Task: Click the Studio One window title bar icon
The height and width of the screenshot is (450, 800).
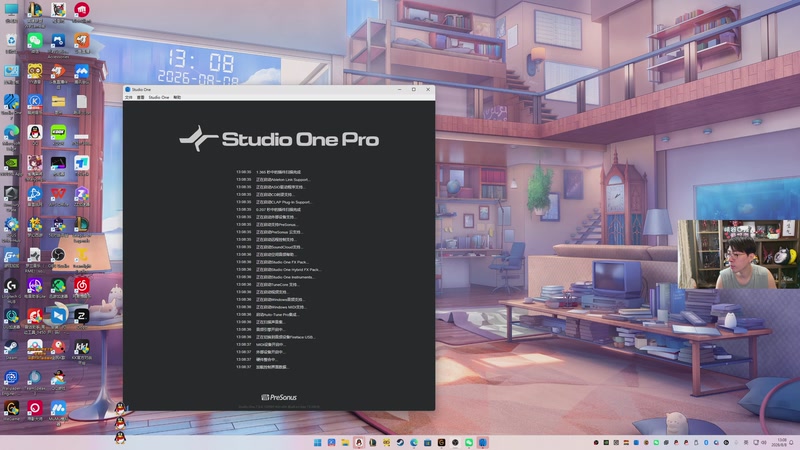Action: point(128,89)
